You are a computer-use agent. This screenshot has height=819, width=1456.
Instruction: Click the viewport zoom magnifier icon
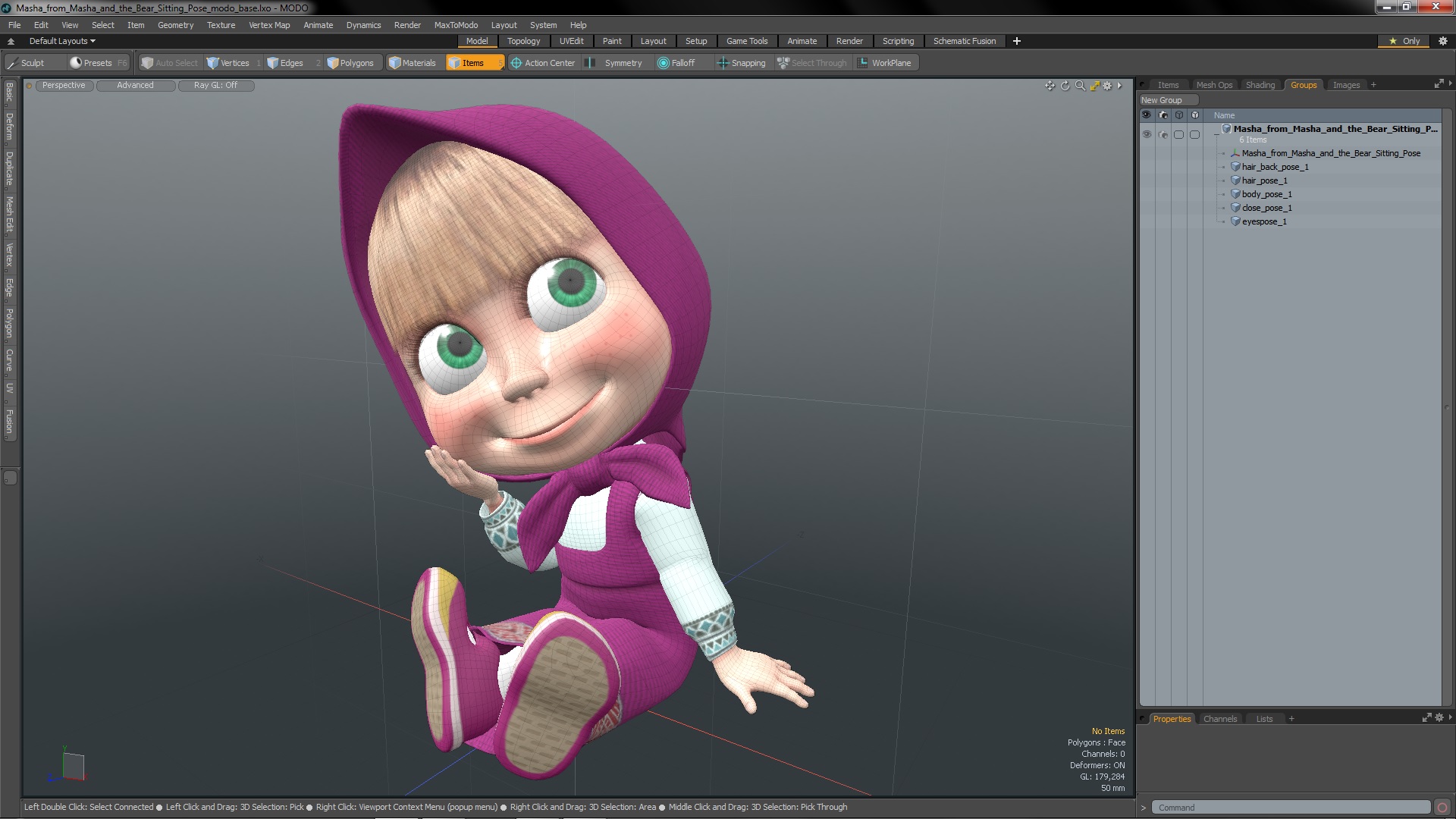tap(1080, 86)
